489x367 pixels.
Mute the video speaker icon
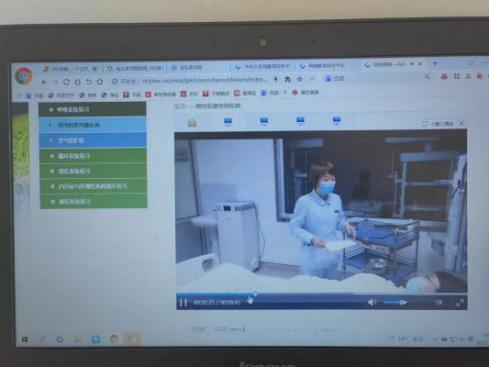point(372,302)
